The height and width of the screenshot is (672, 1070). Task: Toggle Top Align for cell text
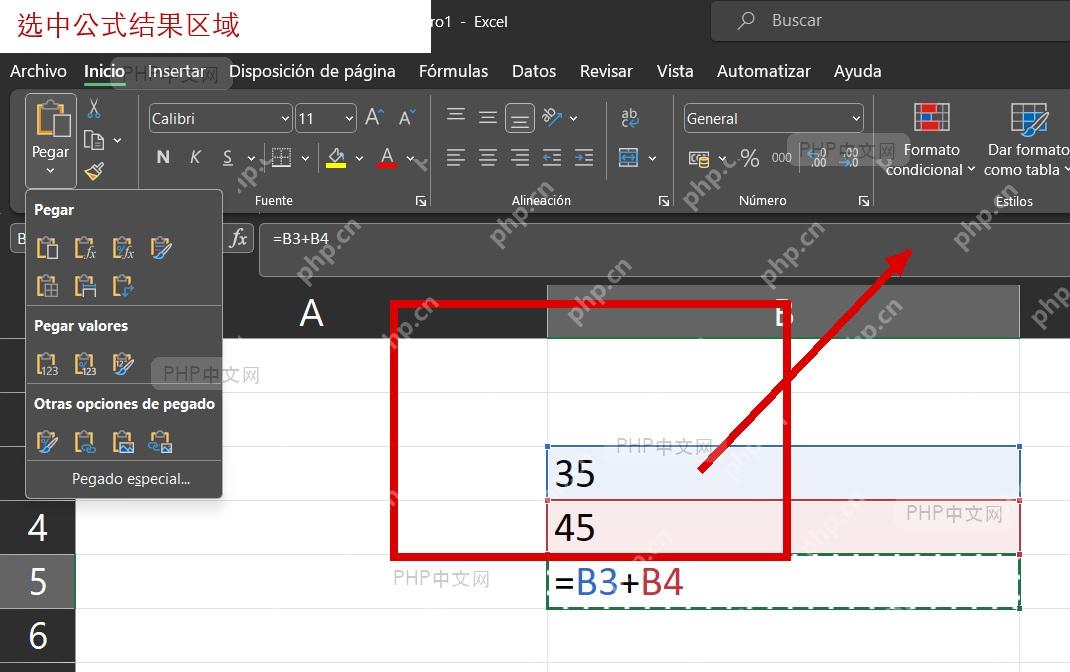click(x=456, y=116)
